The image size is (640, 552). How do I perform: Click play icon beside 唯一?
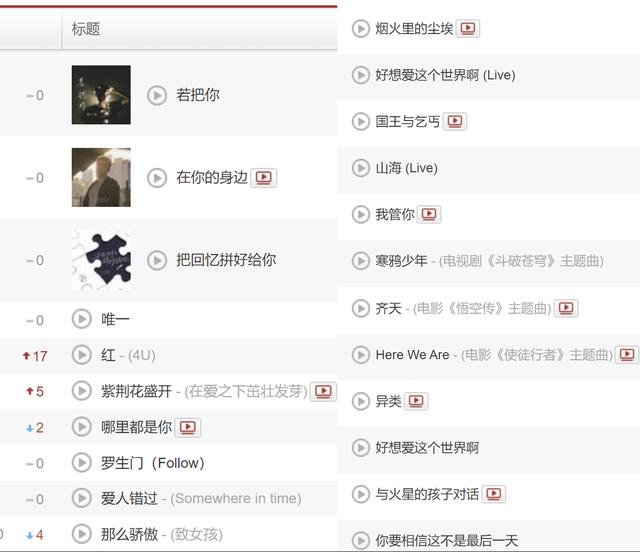tap(82, 319)
